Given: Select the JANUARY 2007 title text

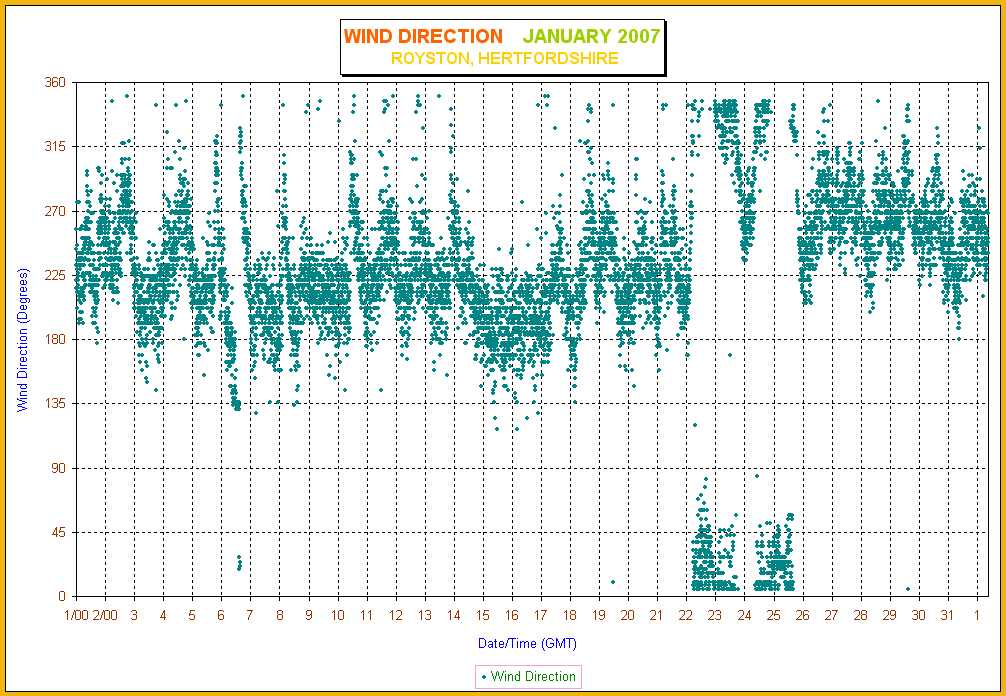Looking at the screenshot, I should point(592,37).
